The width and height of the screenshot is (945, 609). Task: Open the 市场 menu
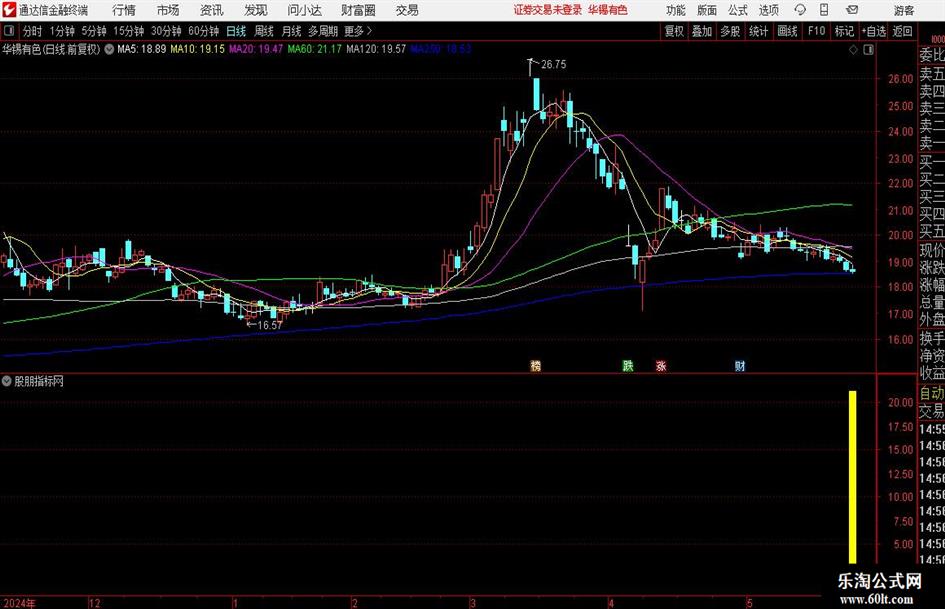tap(168, 10)
